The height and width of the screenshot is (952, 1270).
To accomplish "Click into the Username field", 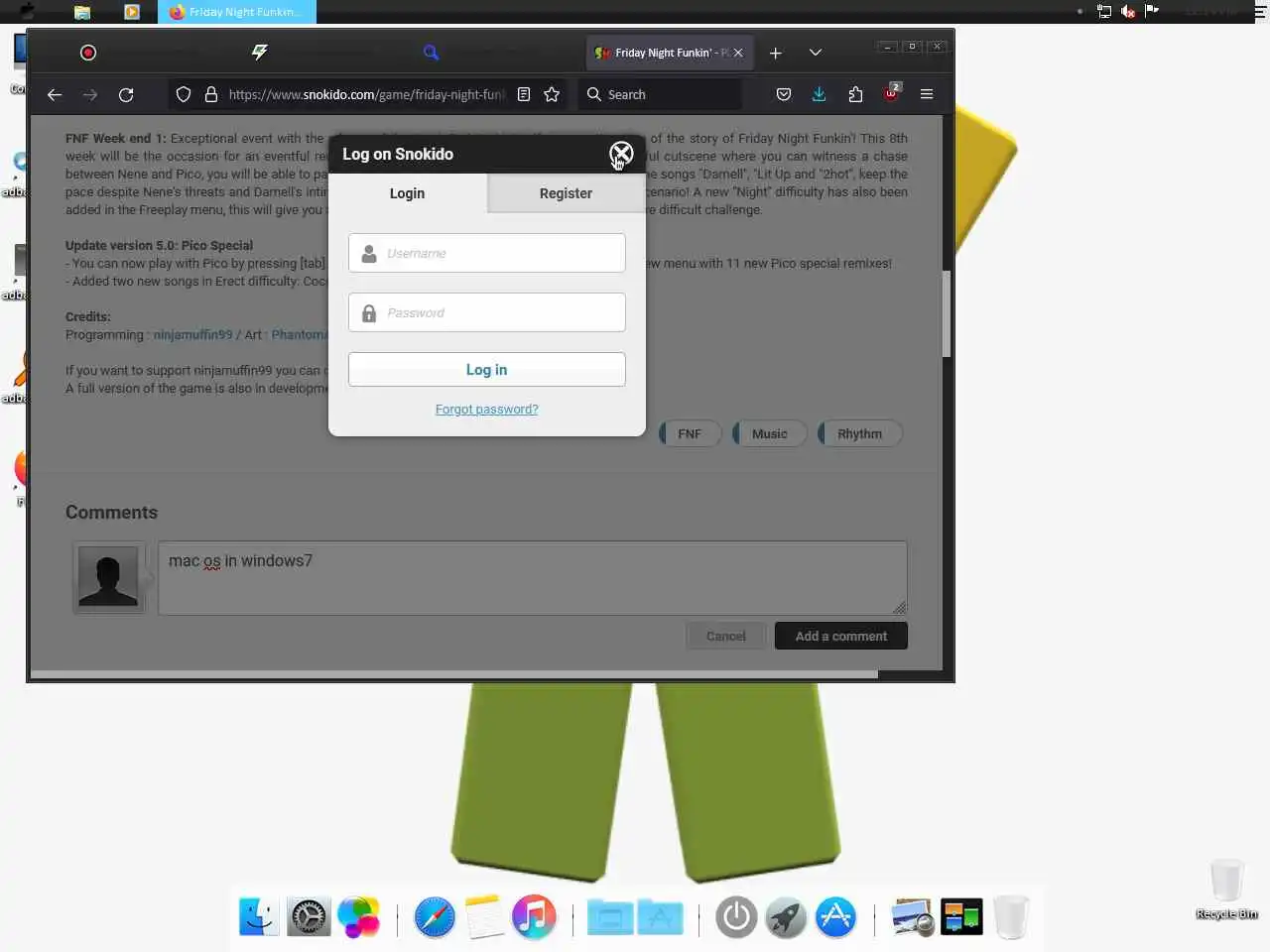I will 486,253.
